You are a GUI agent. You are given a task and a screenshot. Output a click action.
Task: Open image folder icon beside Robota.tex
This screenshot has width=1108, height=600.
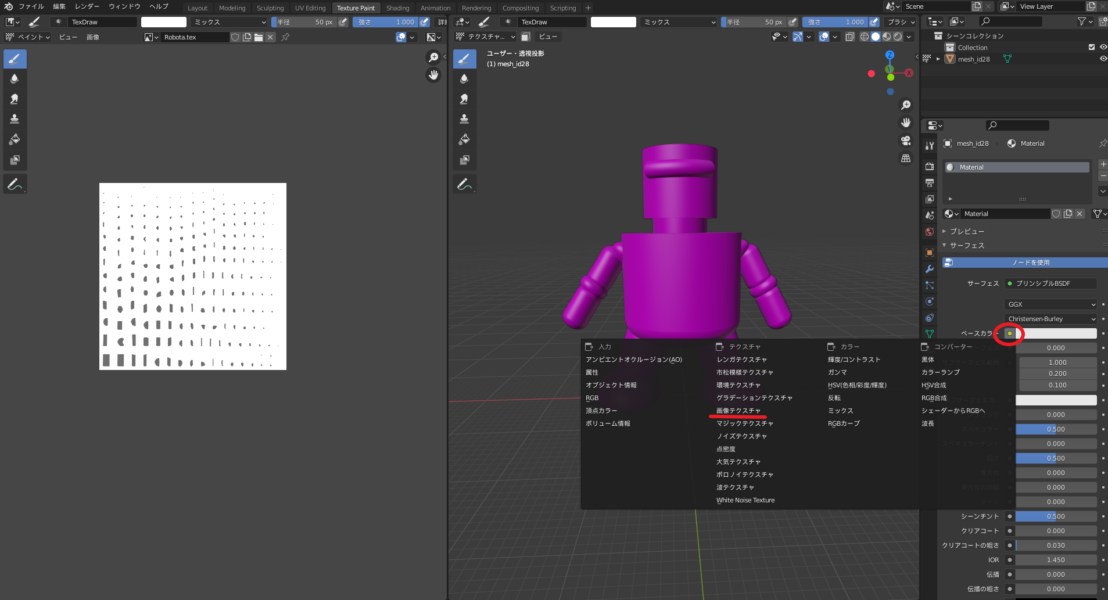tap(259, 37)
